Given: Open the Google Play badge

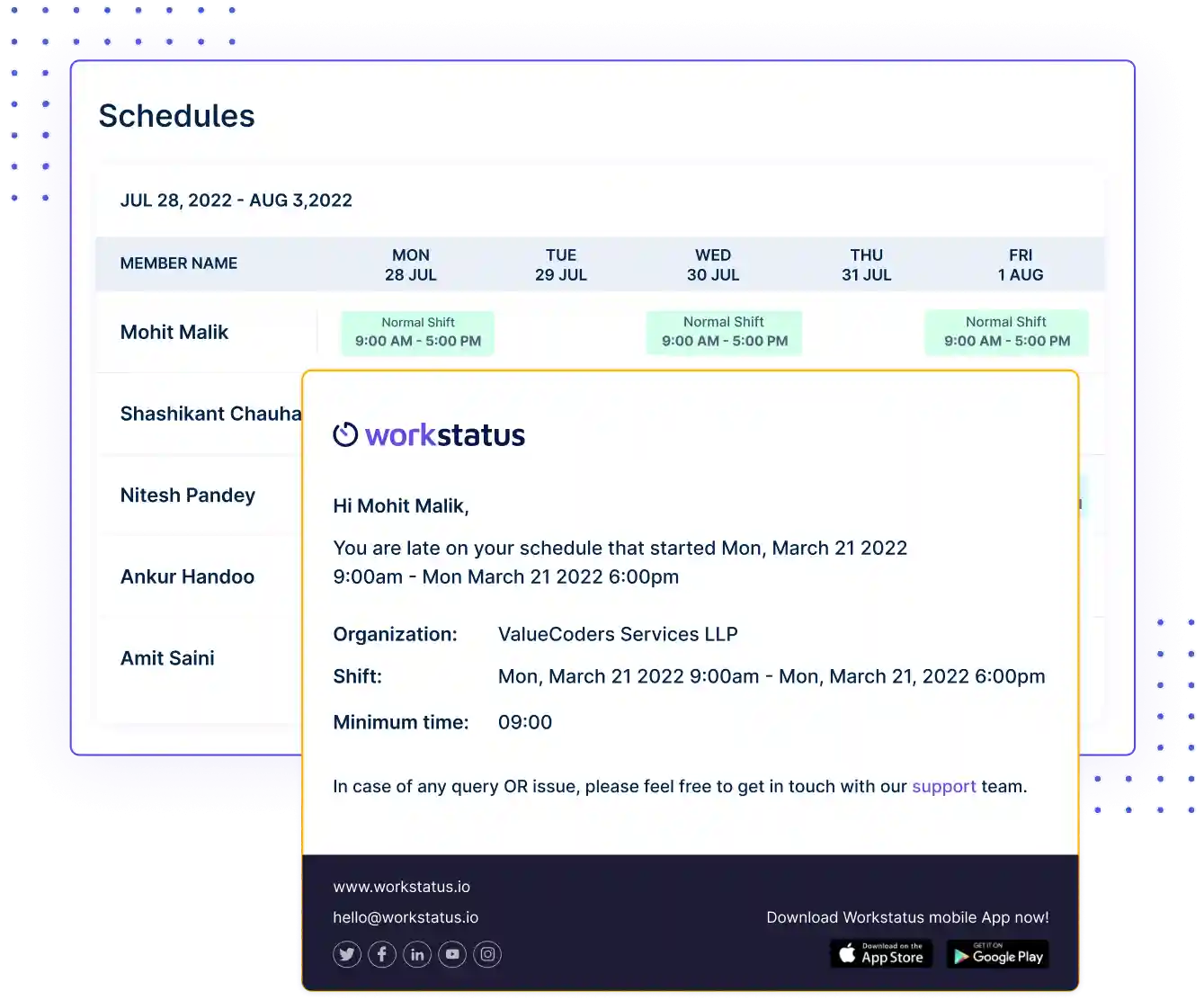Looking at the screenshot, I should pyautogui.click(x=998, y=954).
